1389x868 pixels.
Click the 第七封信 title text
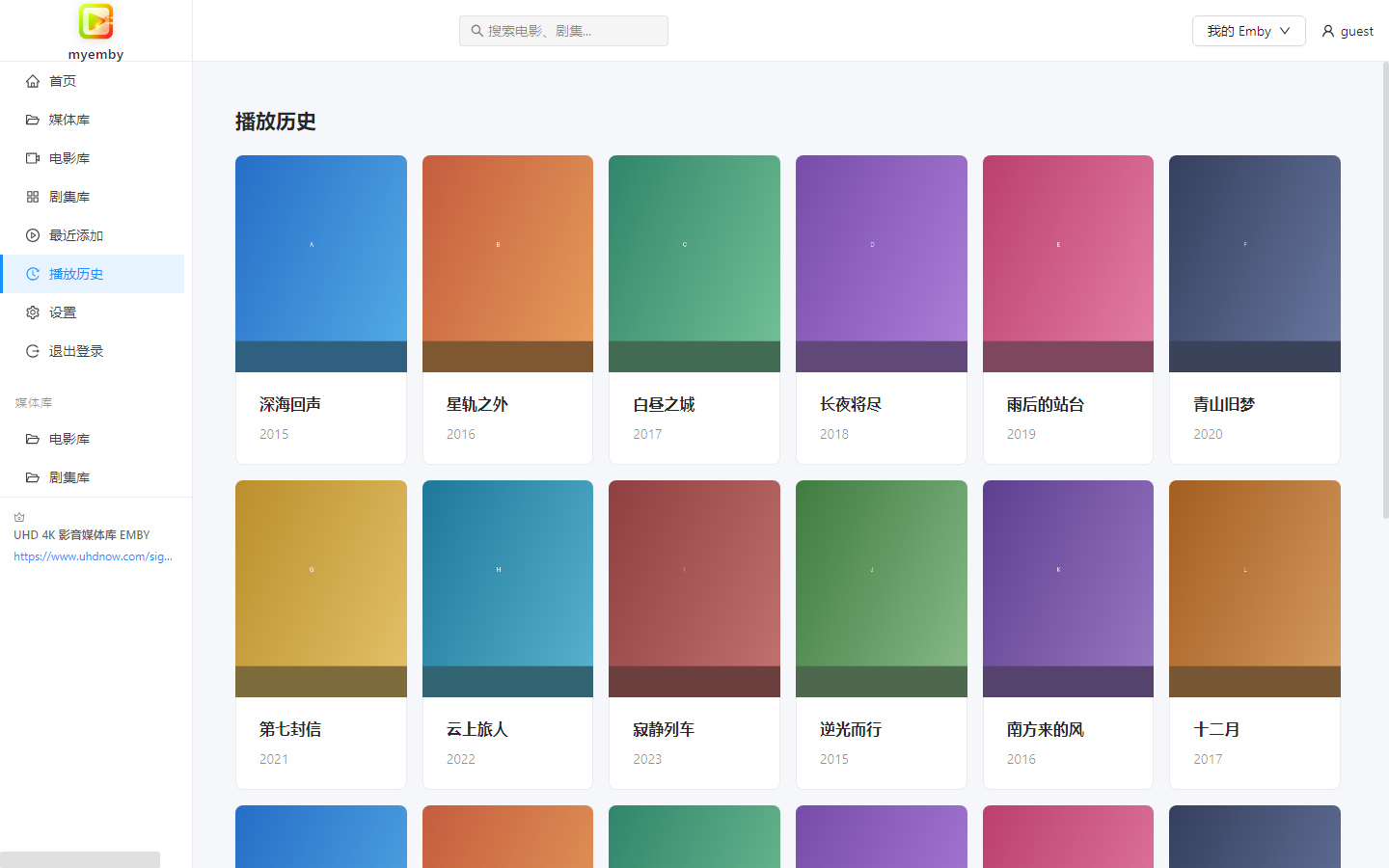pos(290,729)
